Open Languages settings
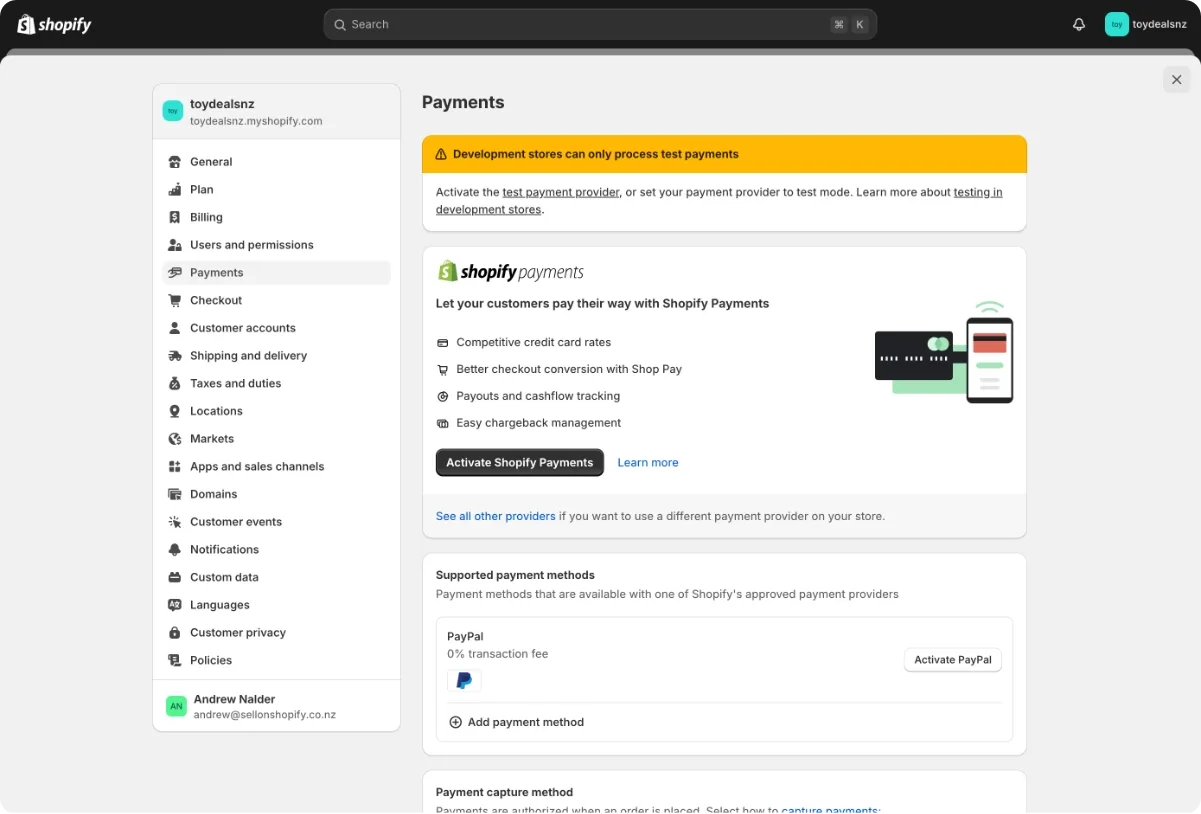The image size is (1201, 814). (276, 605)
